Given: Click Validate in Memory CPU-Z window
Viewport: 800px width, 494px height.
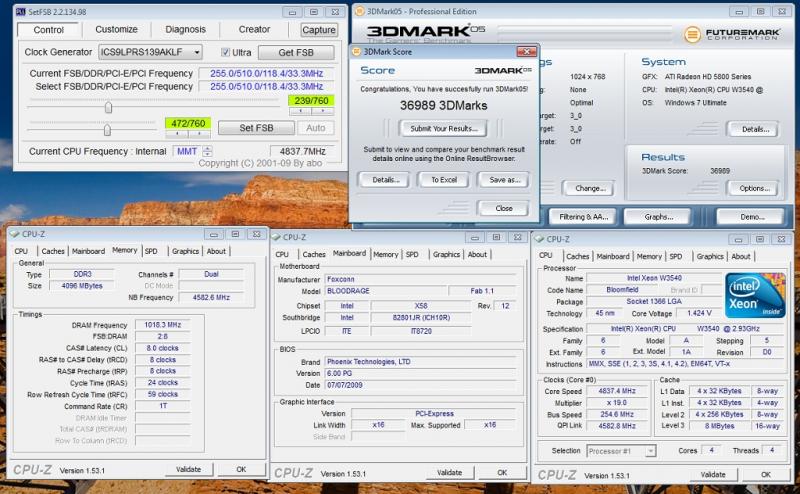Looking at the screenshot, I should [188, 470].
